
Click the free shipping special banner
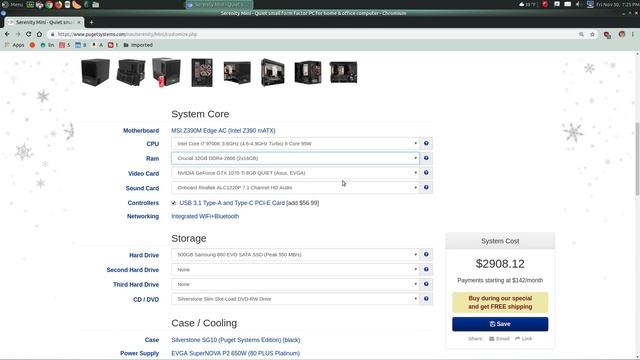pos(500,302)
